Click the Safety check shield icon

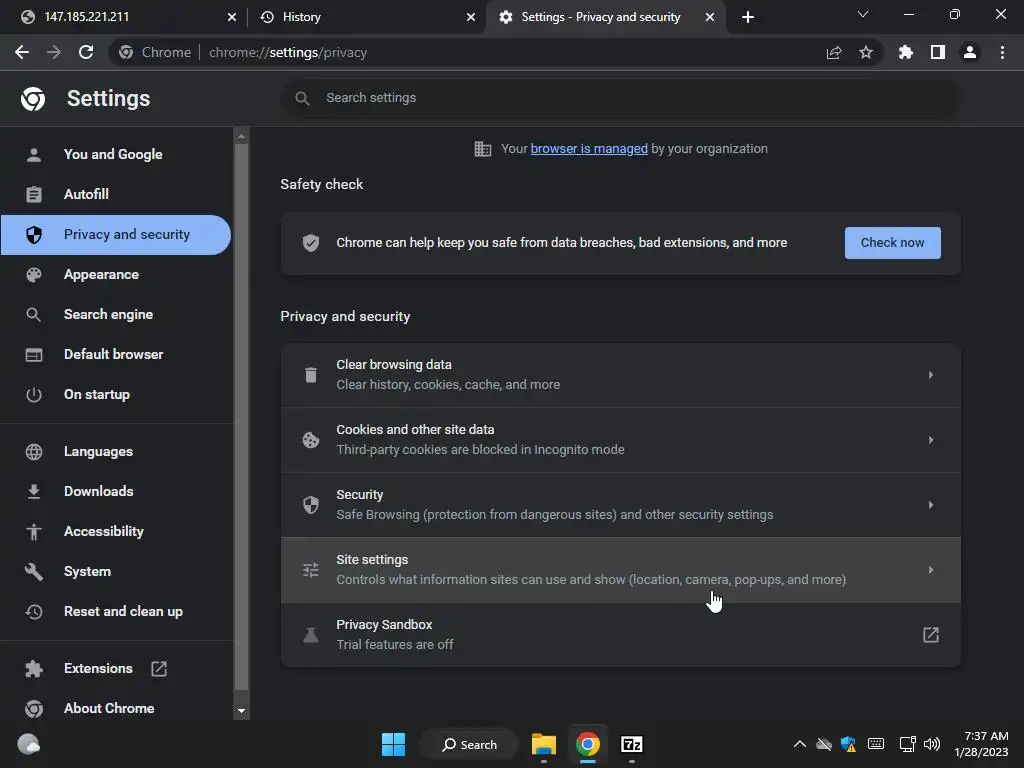[311, 243]
